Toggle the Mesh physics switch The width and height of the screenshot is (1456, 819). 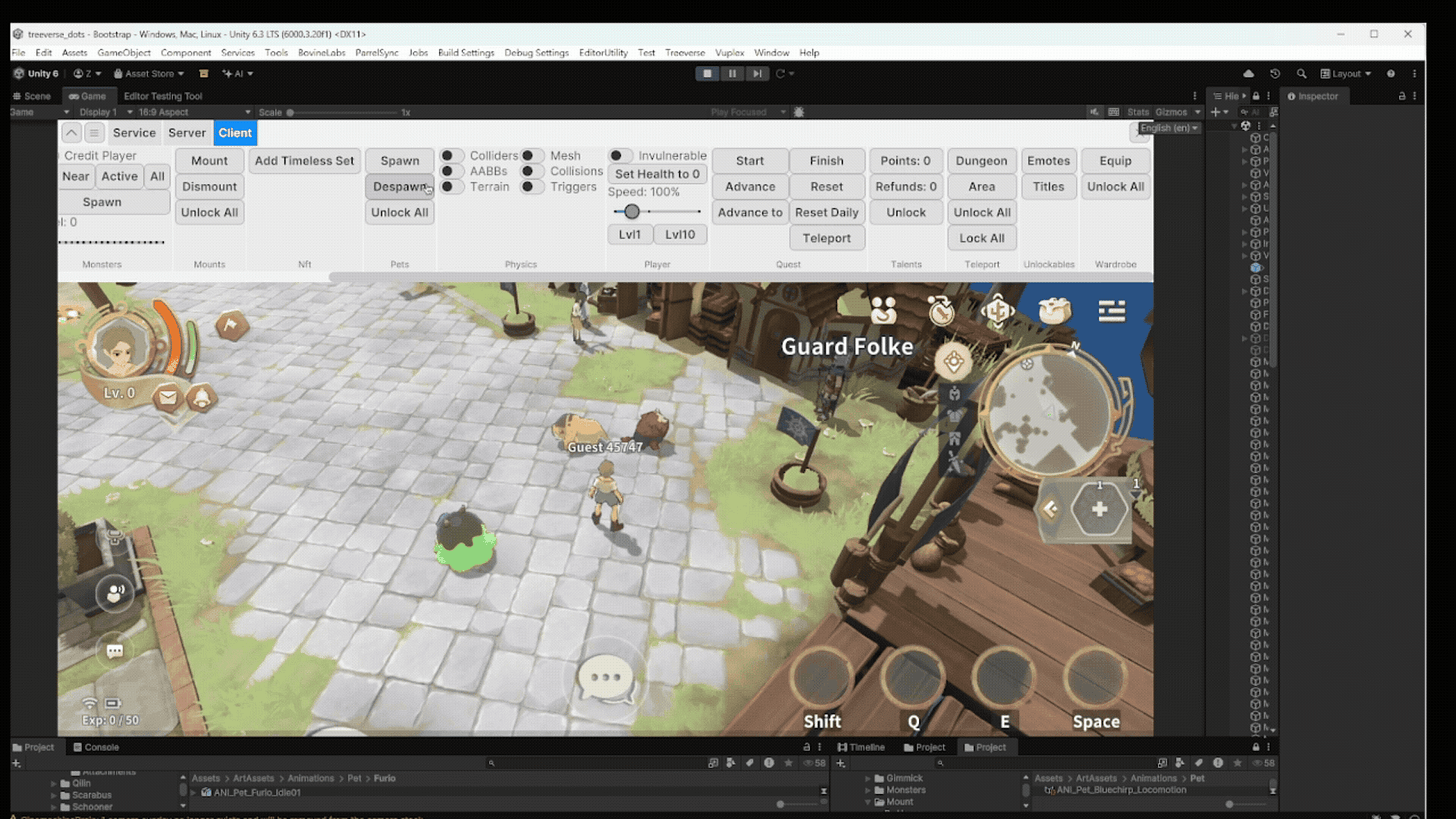tap(532, 156)
